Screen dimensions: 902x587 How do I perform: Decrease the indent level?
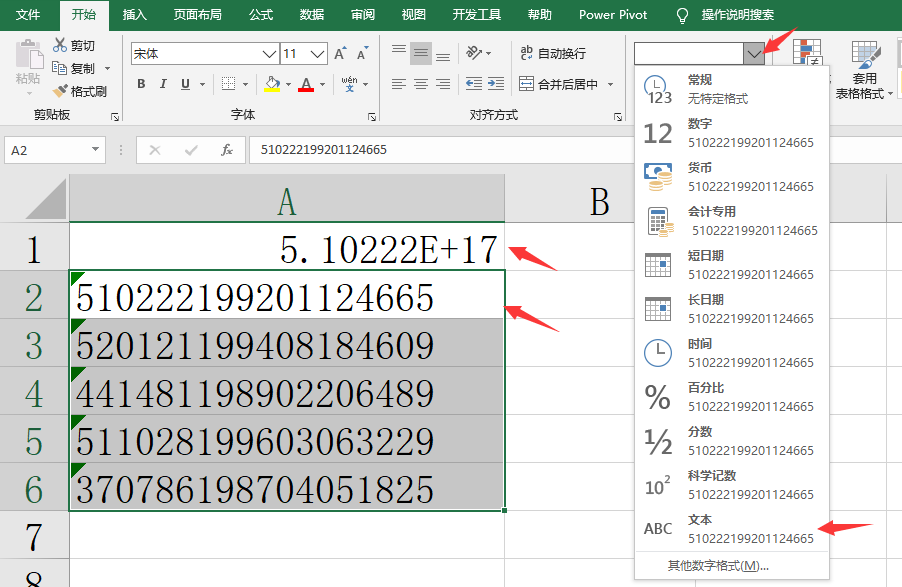[x=474, y=84]
